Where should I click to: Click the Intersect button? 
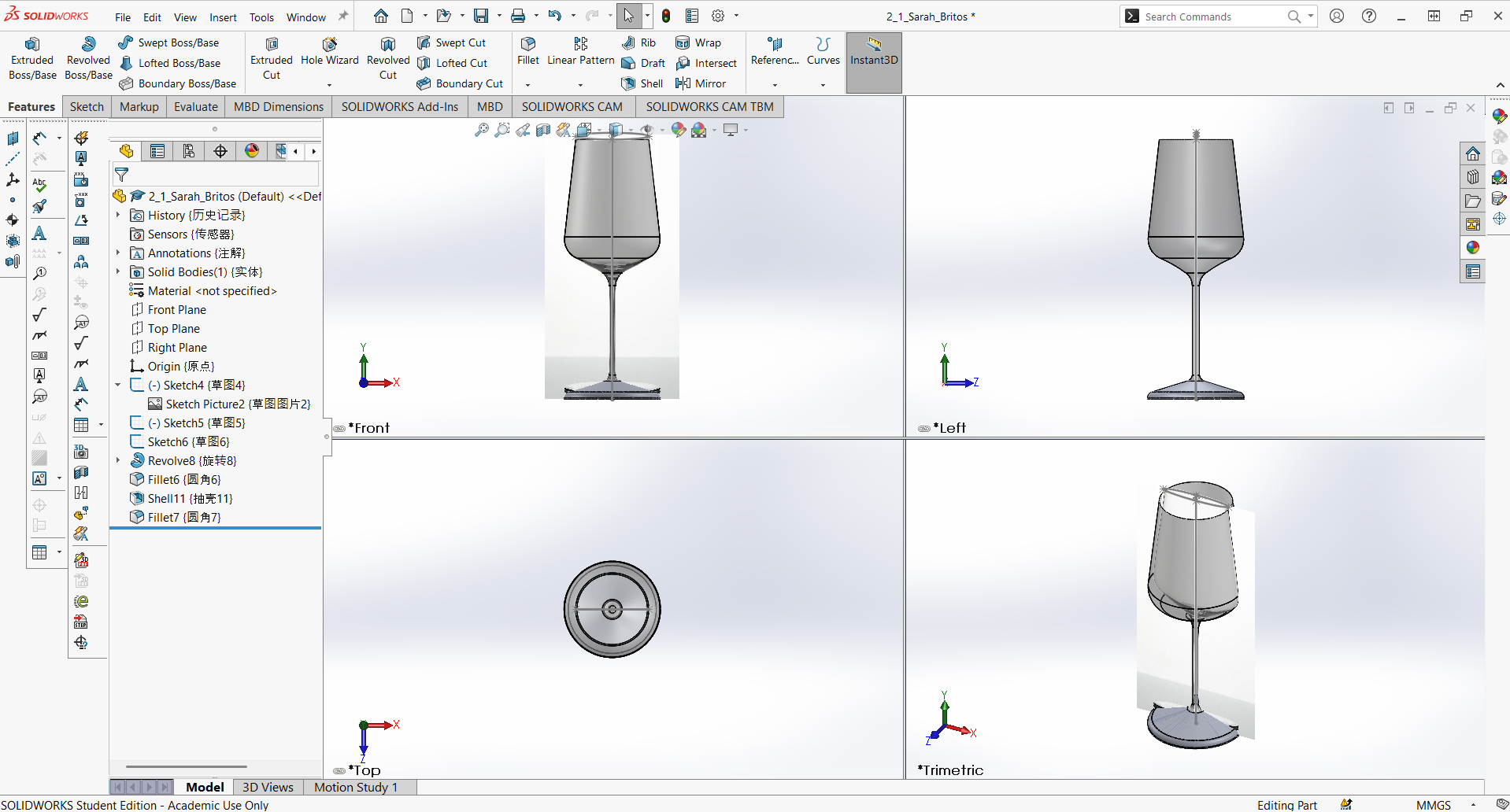coord(706,63)
